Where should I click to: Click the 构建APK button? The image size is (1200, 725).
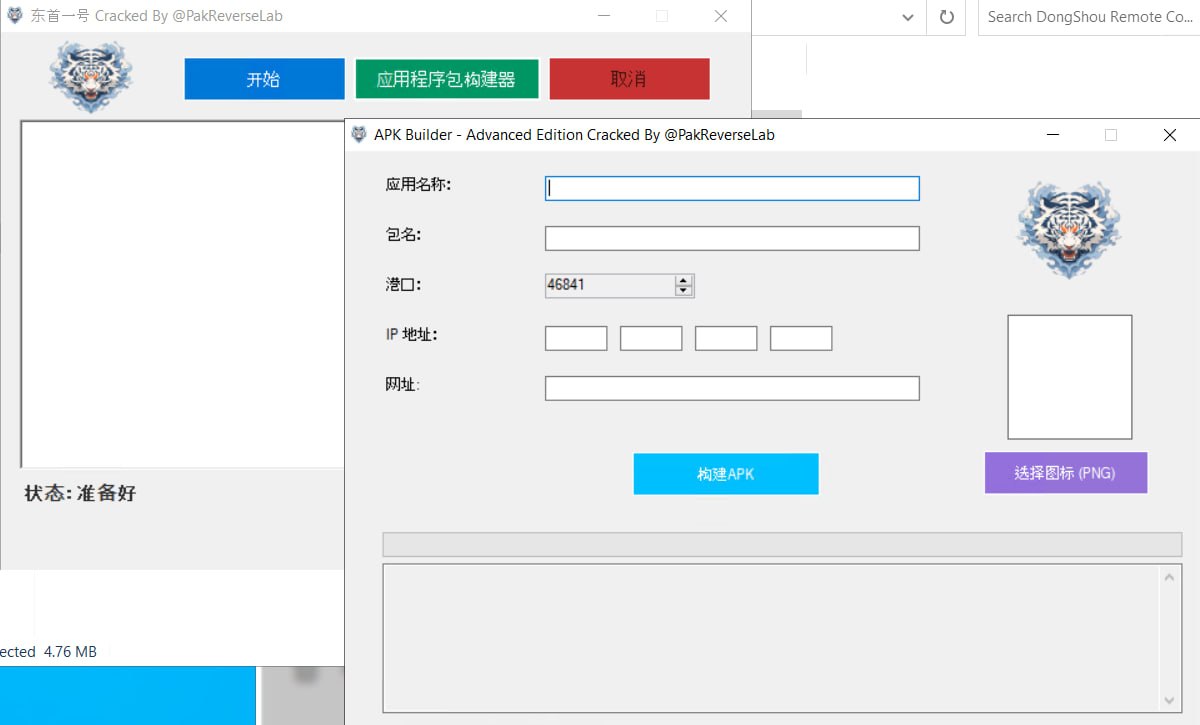726,474
